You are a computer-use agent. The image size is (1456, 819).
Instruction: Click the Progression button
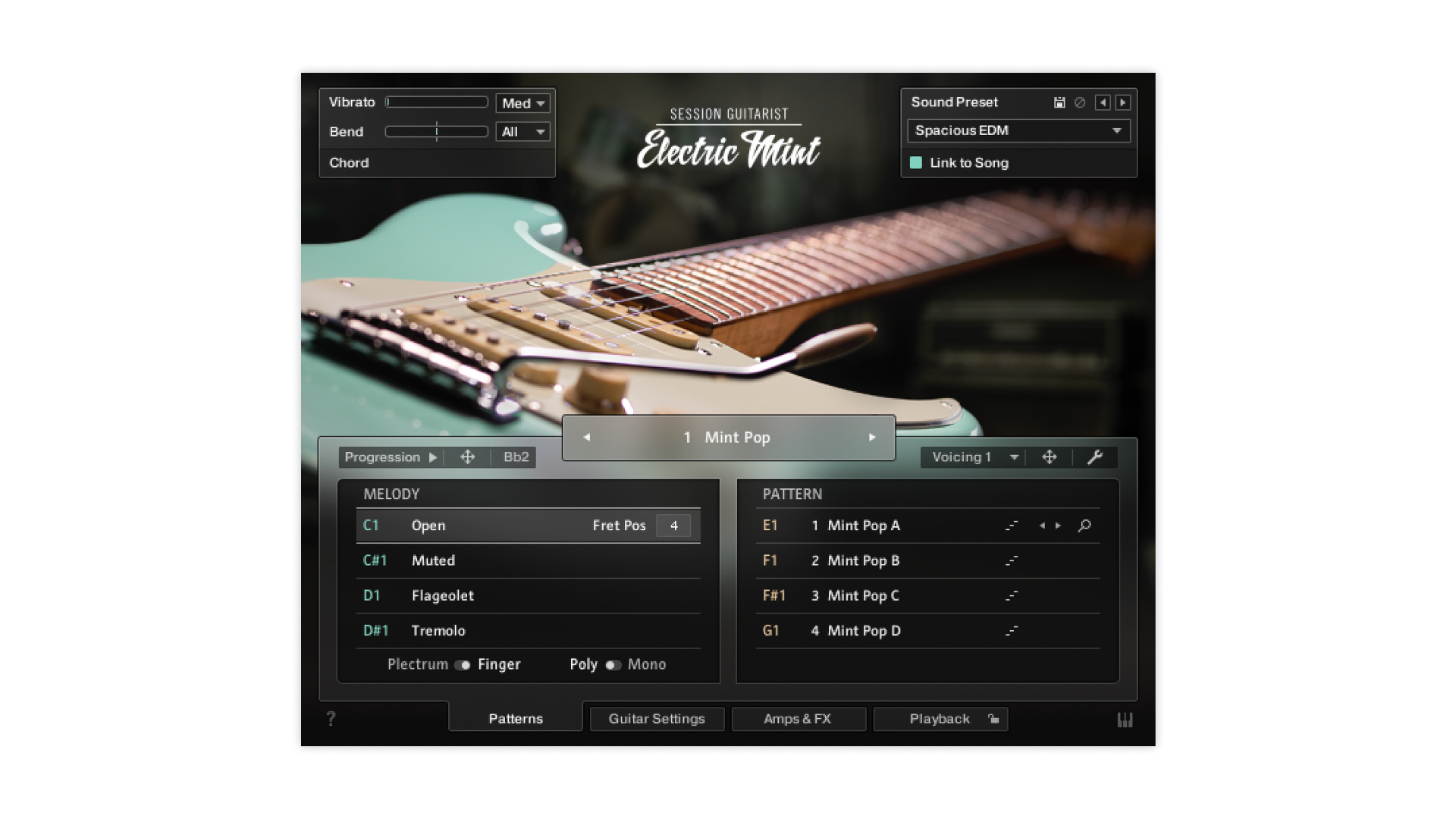tap(390, 457)
